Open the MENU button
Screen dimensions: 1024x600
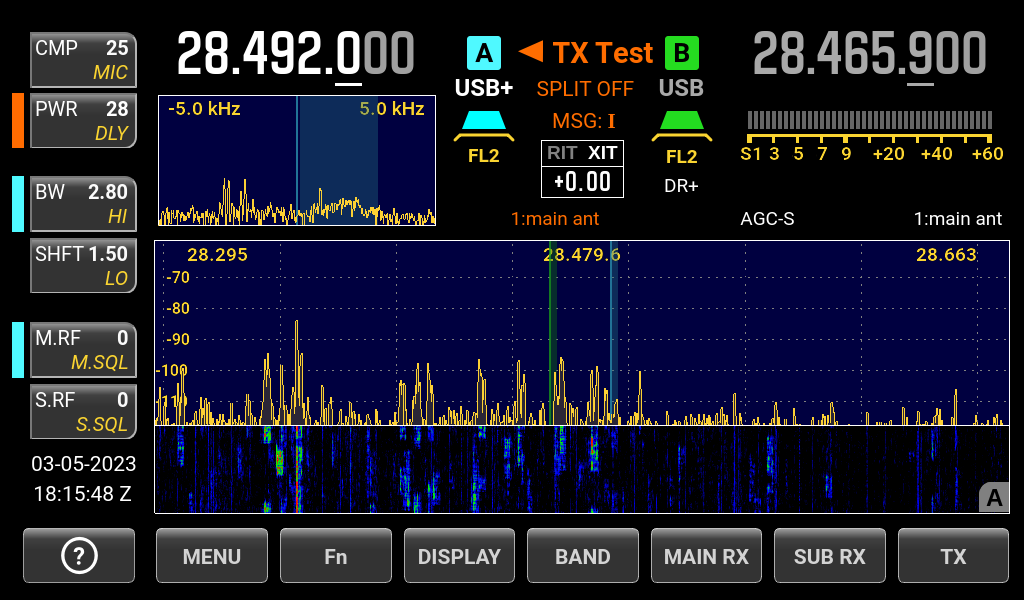coord(212,556)
